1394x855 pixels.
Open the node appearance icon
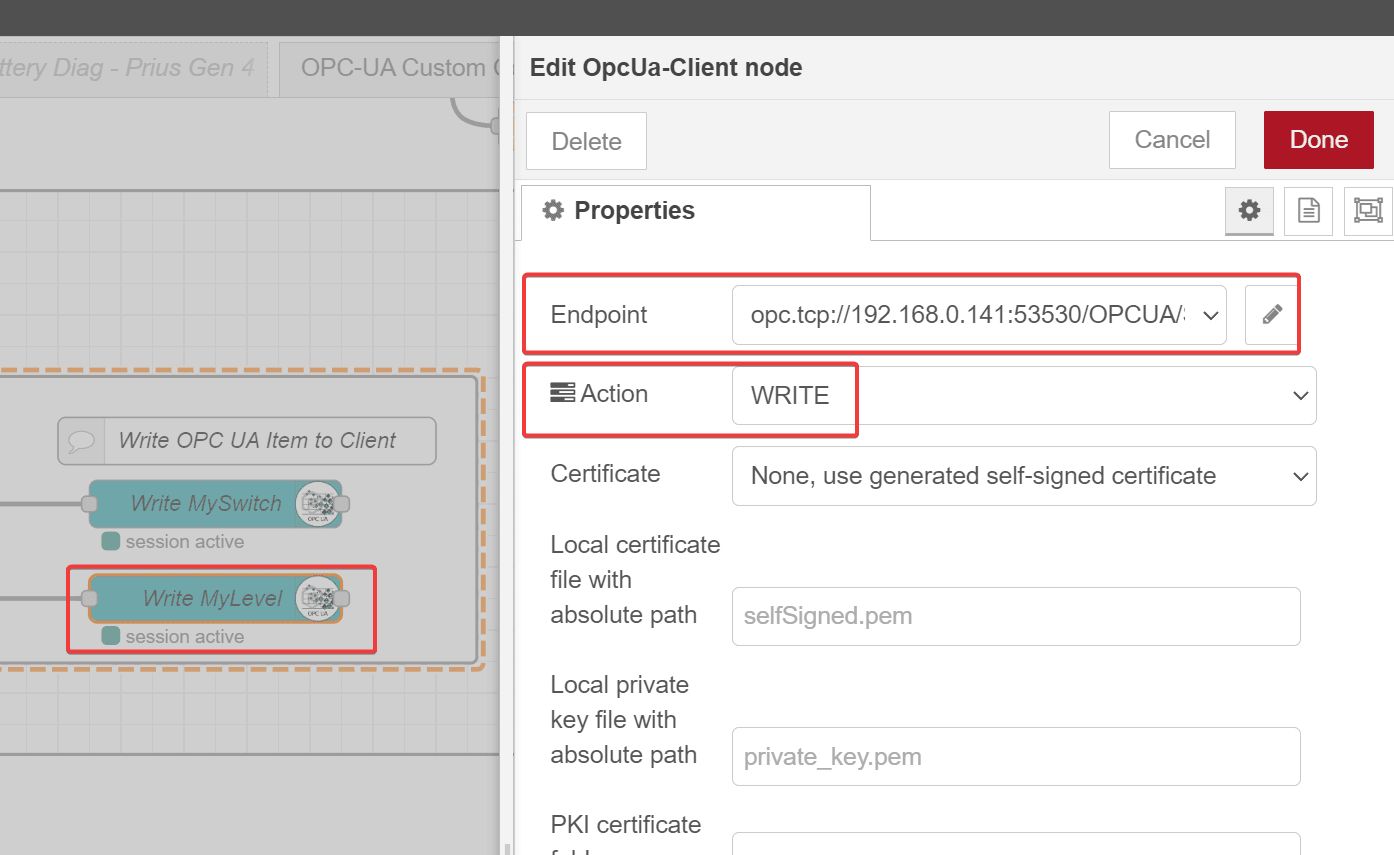pyautogui.click(x=1368, y=211)
